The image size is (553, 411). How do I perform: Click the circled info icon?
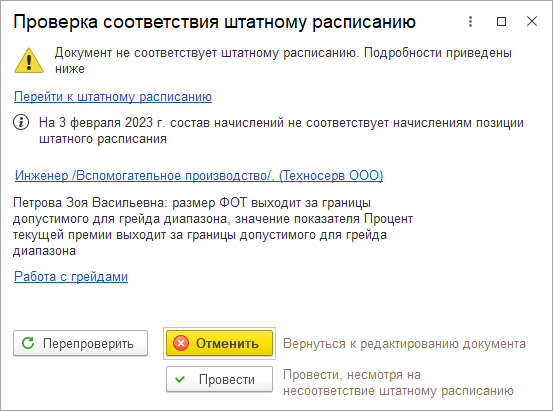pyautogui.click(x=21, y=122)
